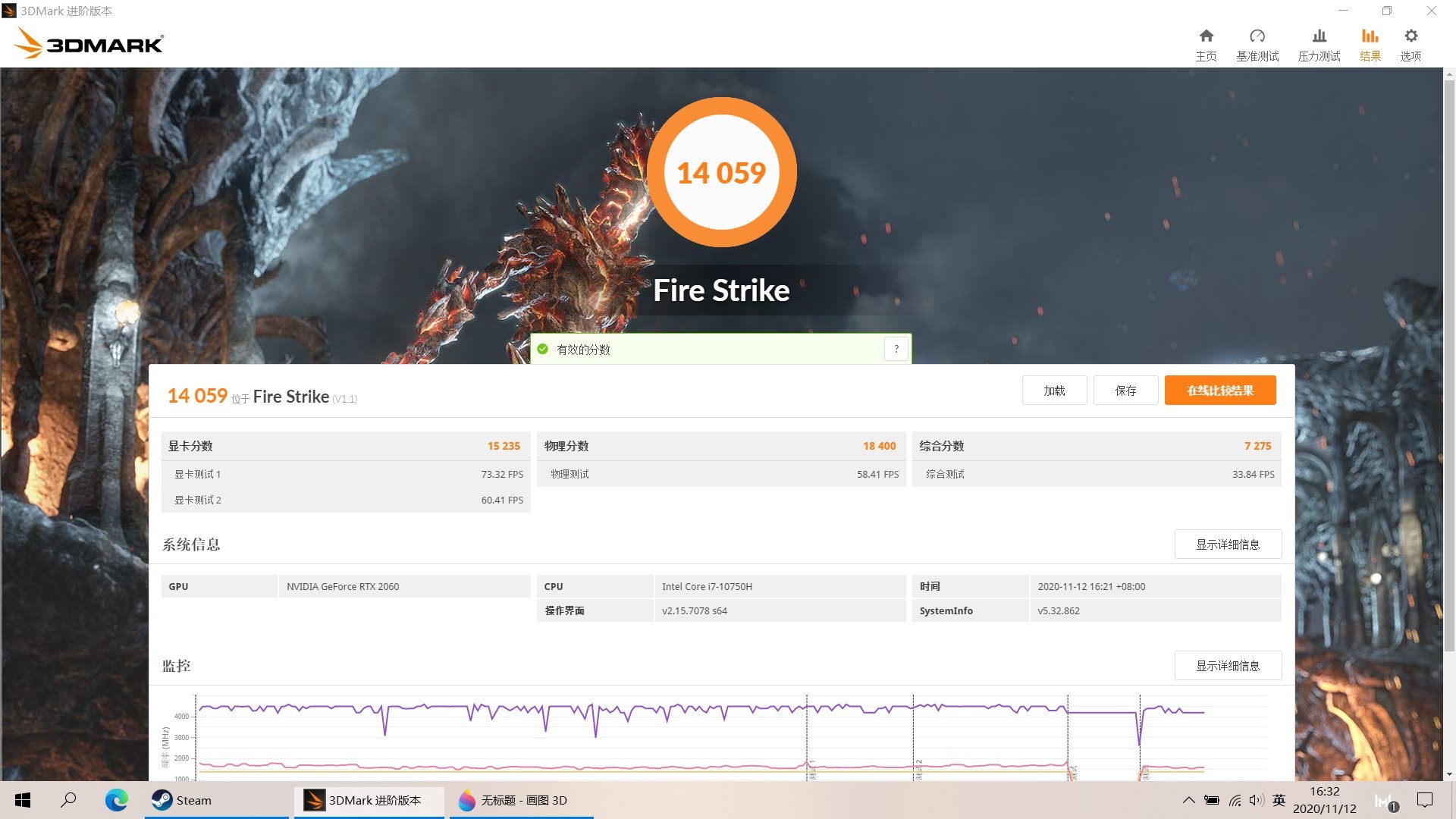Show detailed system info (显示详细信息)

(1228, 544)
